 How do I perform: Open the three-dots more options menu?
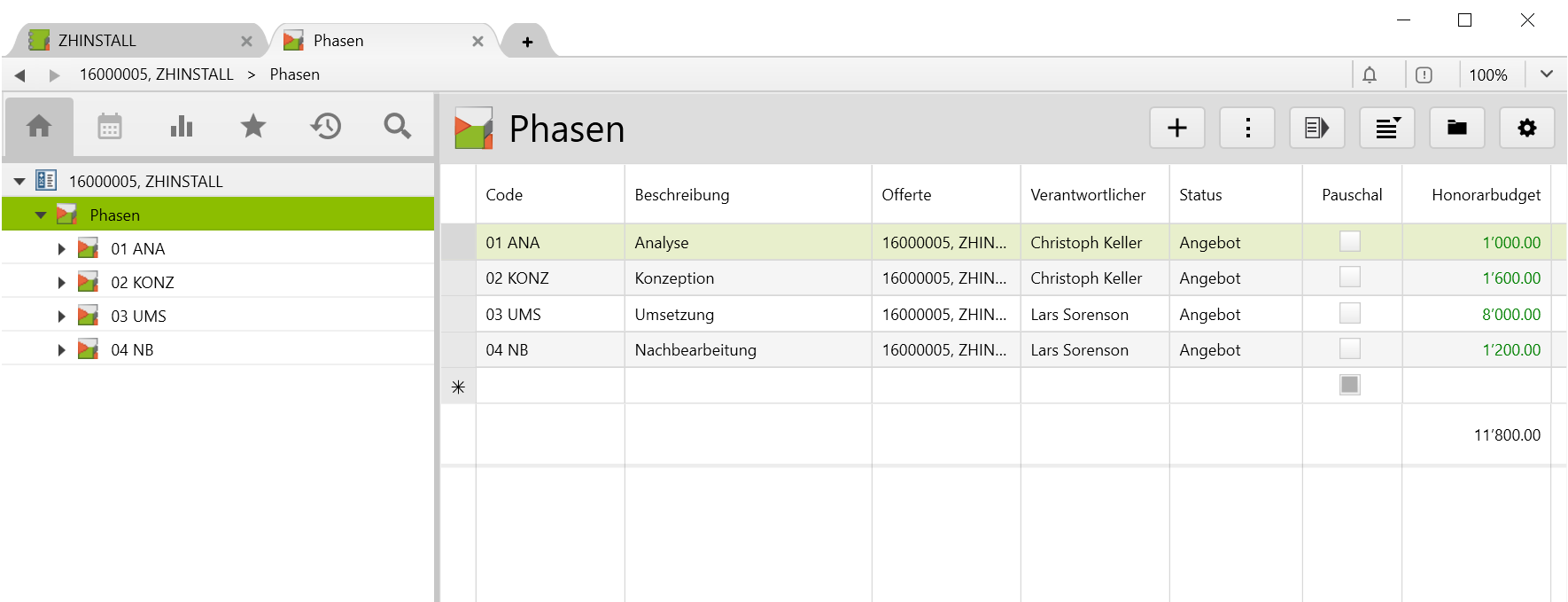coord(1247,129)
